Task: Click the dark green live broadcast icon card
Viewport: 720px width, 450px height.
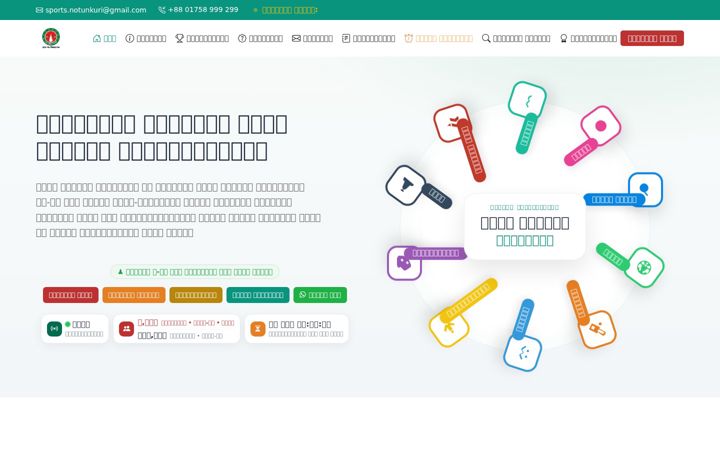Action: coord(75,329)
